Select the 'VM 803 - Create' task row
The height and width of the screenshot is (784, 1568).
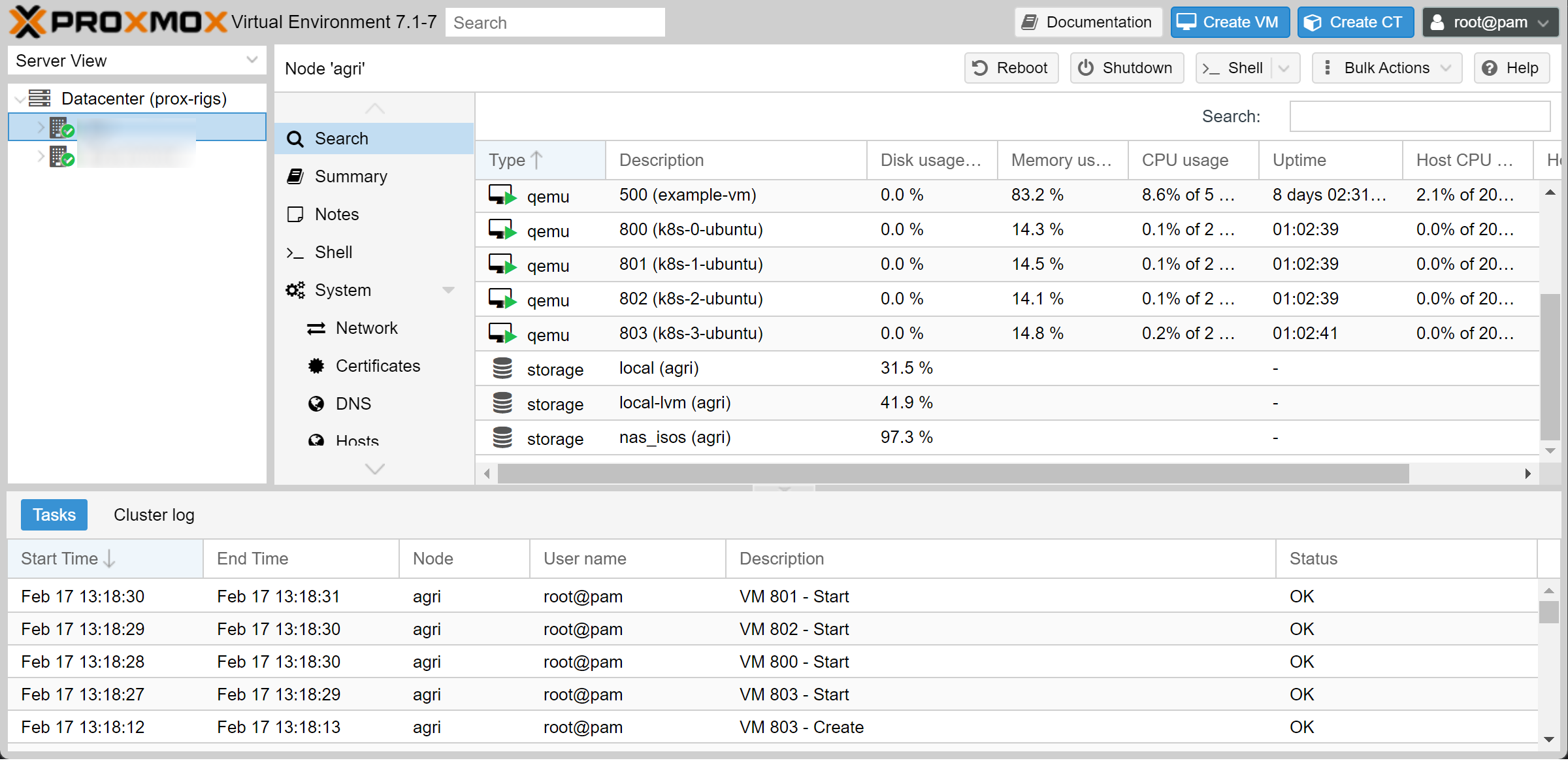coord(772,727)
